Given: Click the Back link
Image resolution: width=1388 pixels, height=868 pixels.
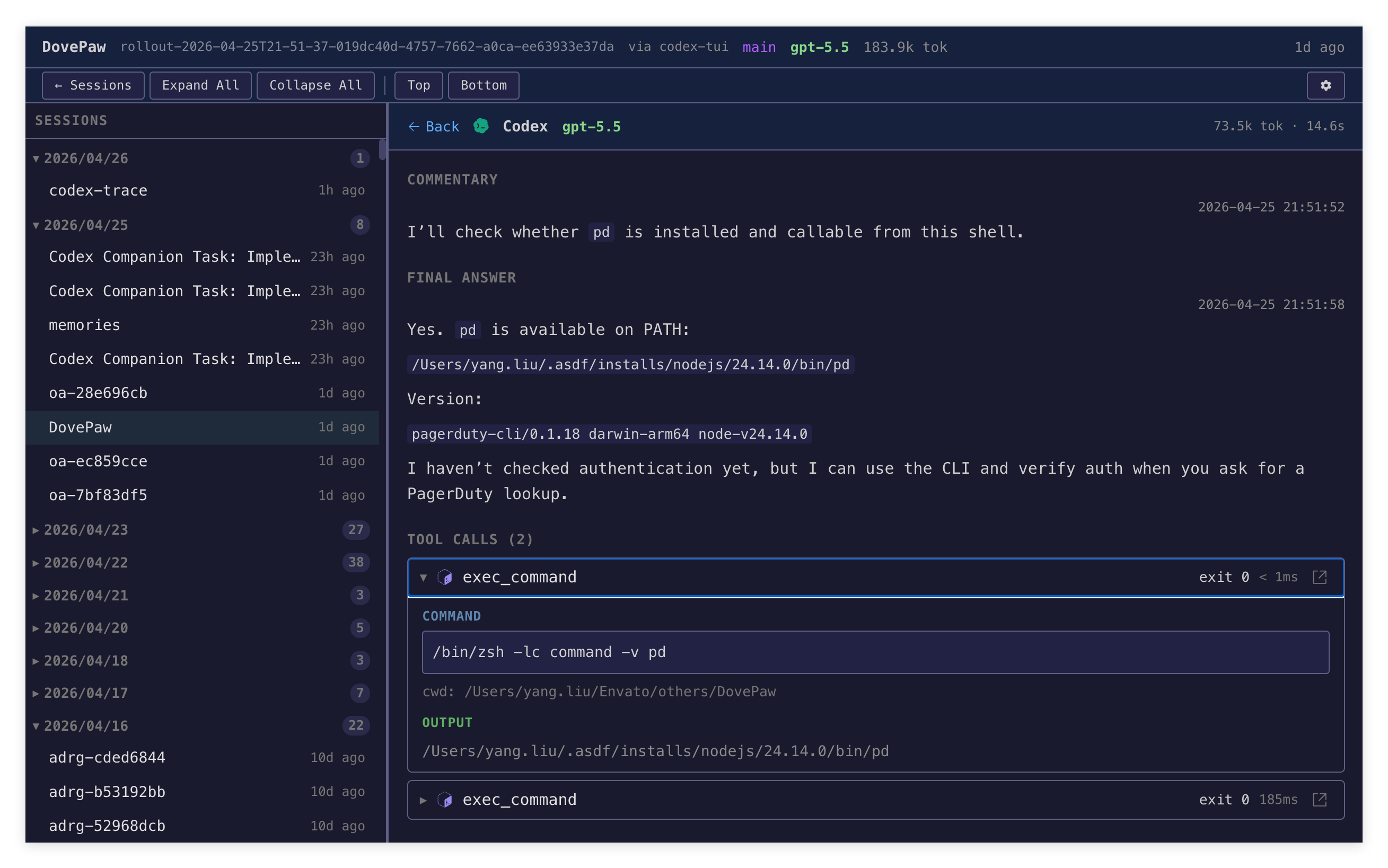Looking at the screenshot, I should [x=433, y=126].
